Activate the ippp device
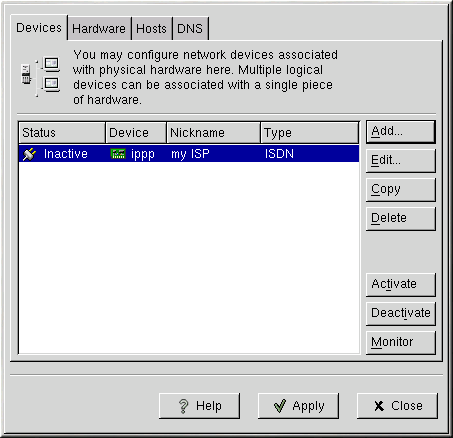Screen dimensions: 453x438 point(401,285)
